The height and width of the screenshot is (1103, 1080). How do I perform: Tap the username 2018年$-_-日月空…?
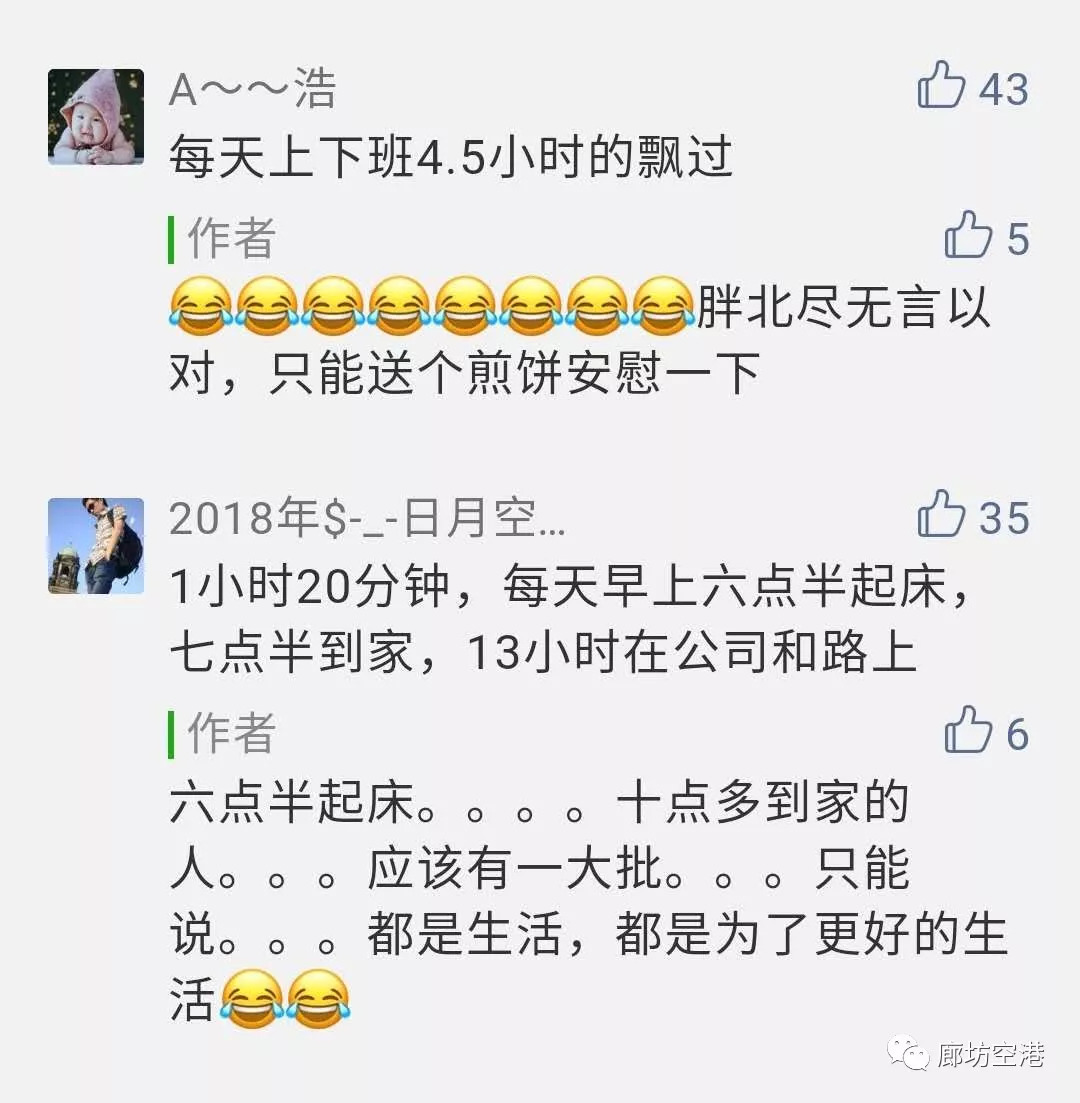(367, 518)
